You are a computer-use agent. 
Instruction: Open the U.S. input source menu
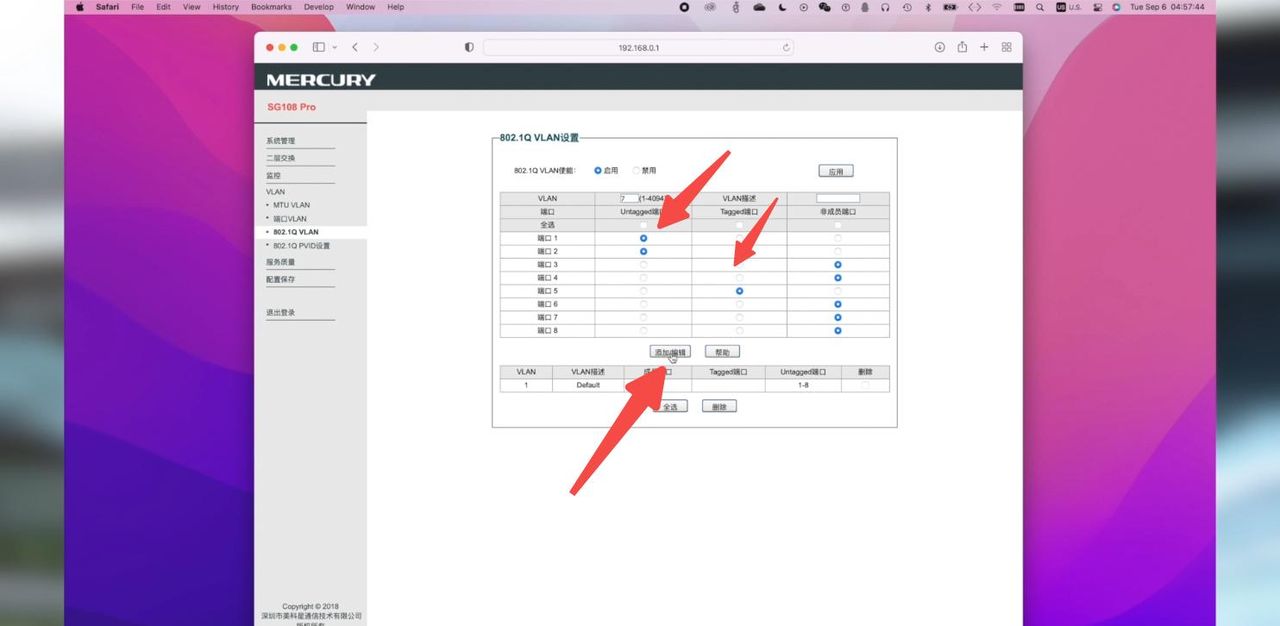(x=1068, y=7)
